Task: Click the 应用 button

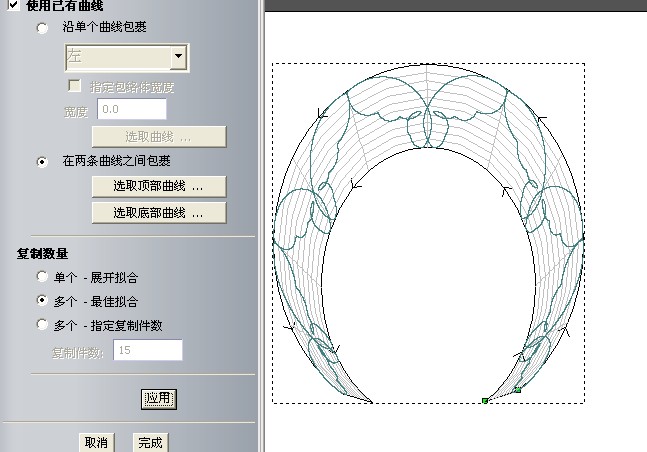Action: click(x=159, y=399)
